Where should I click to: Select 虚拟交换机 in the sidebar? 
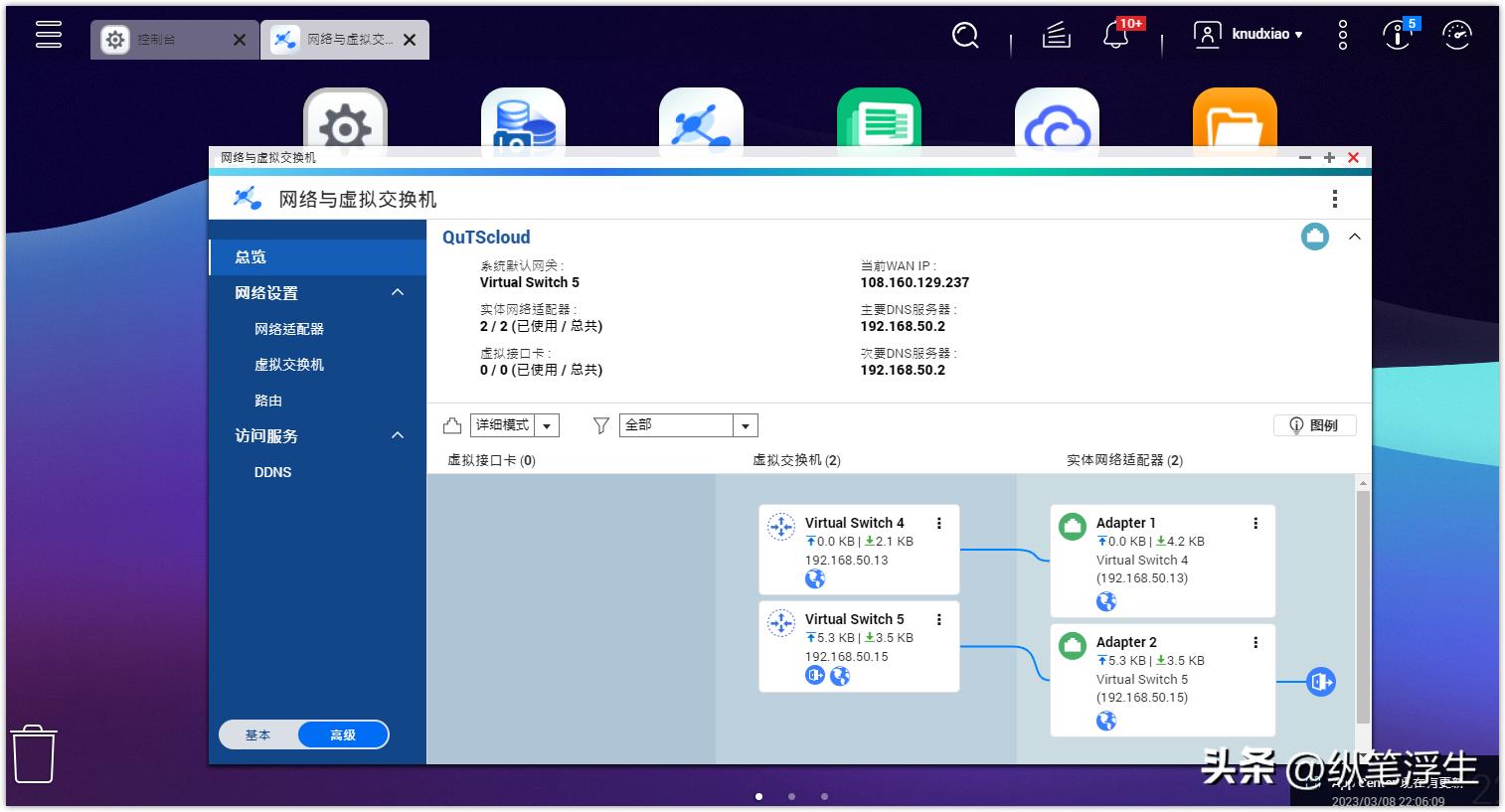[x=289, y=365]
